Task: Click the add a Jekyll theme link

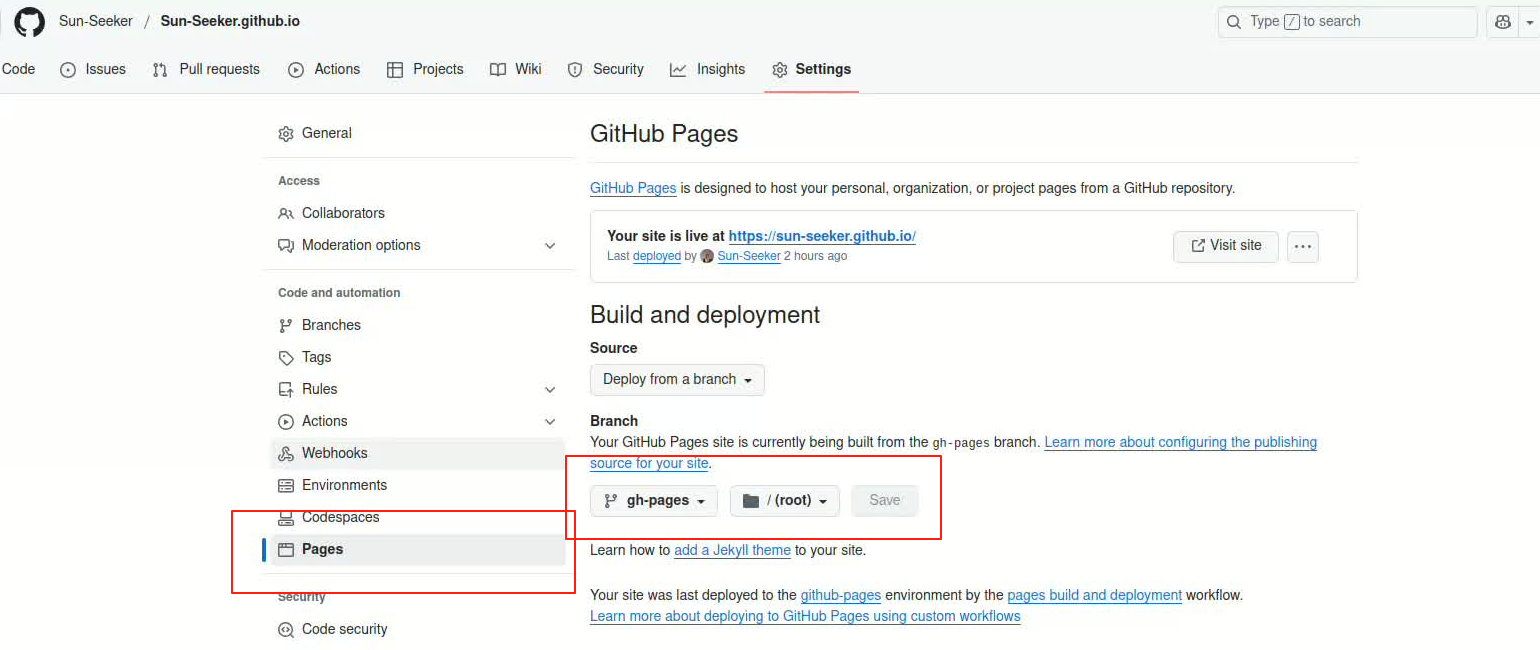Action: pos(732,550)
